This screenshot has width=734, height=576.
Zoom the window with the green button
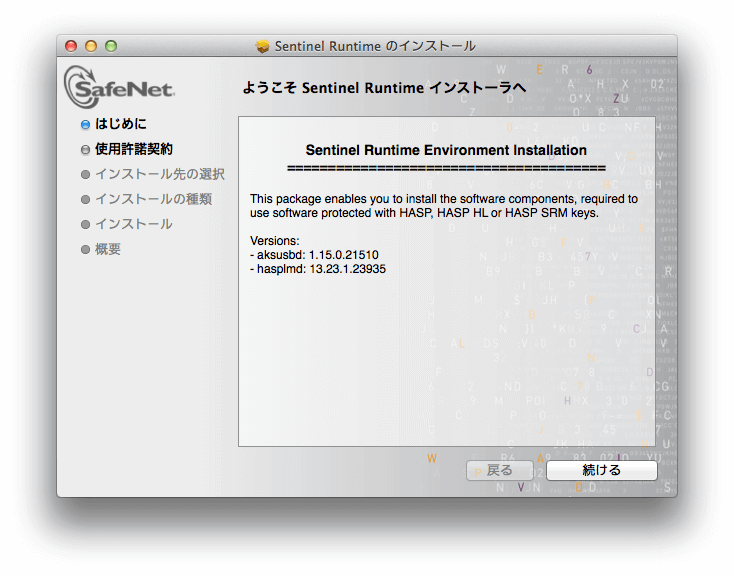(x=111, y=46)
